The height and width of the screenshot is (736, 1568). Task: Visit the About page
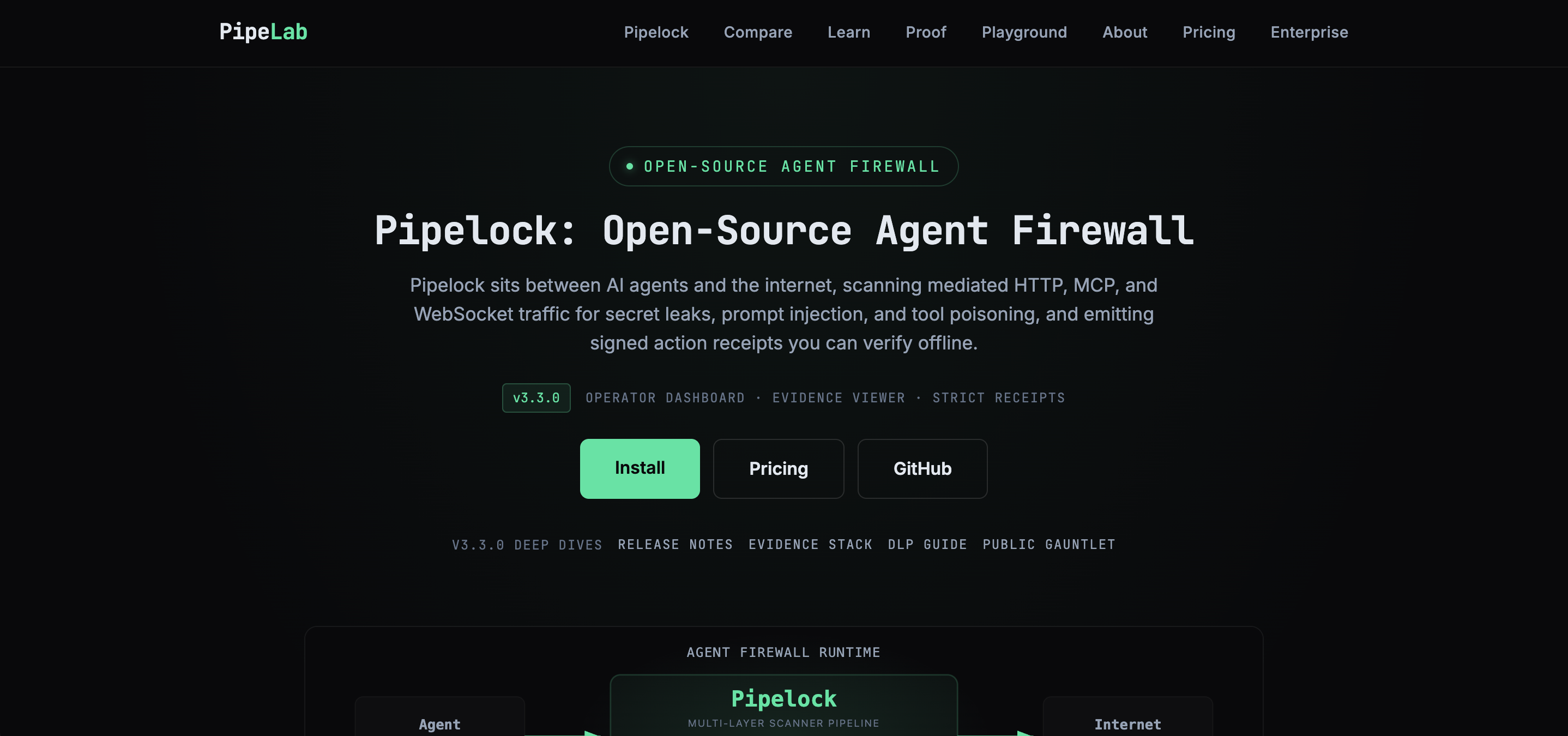1124,32
